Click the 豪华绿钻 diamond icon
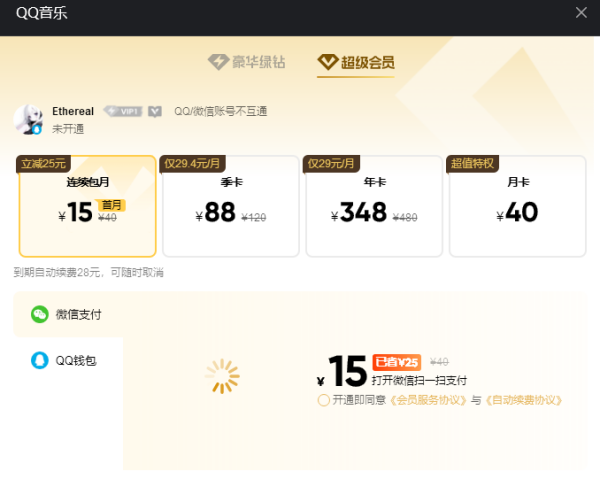 pos(218,62)
